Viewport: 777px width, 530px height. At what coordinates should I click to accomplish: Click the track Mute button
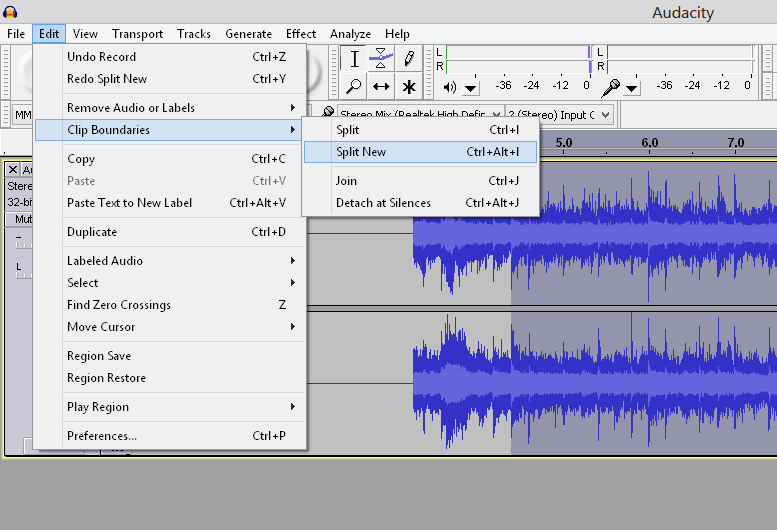pos(19,219)
